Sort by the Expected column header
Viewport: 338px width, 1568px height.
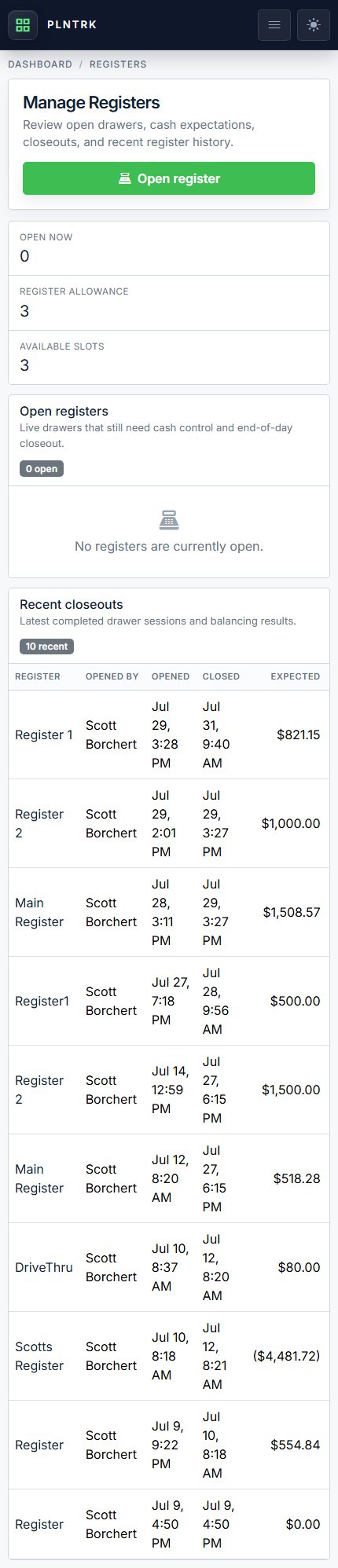296,676
